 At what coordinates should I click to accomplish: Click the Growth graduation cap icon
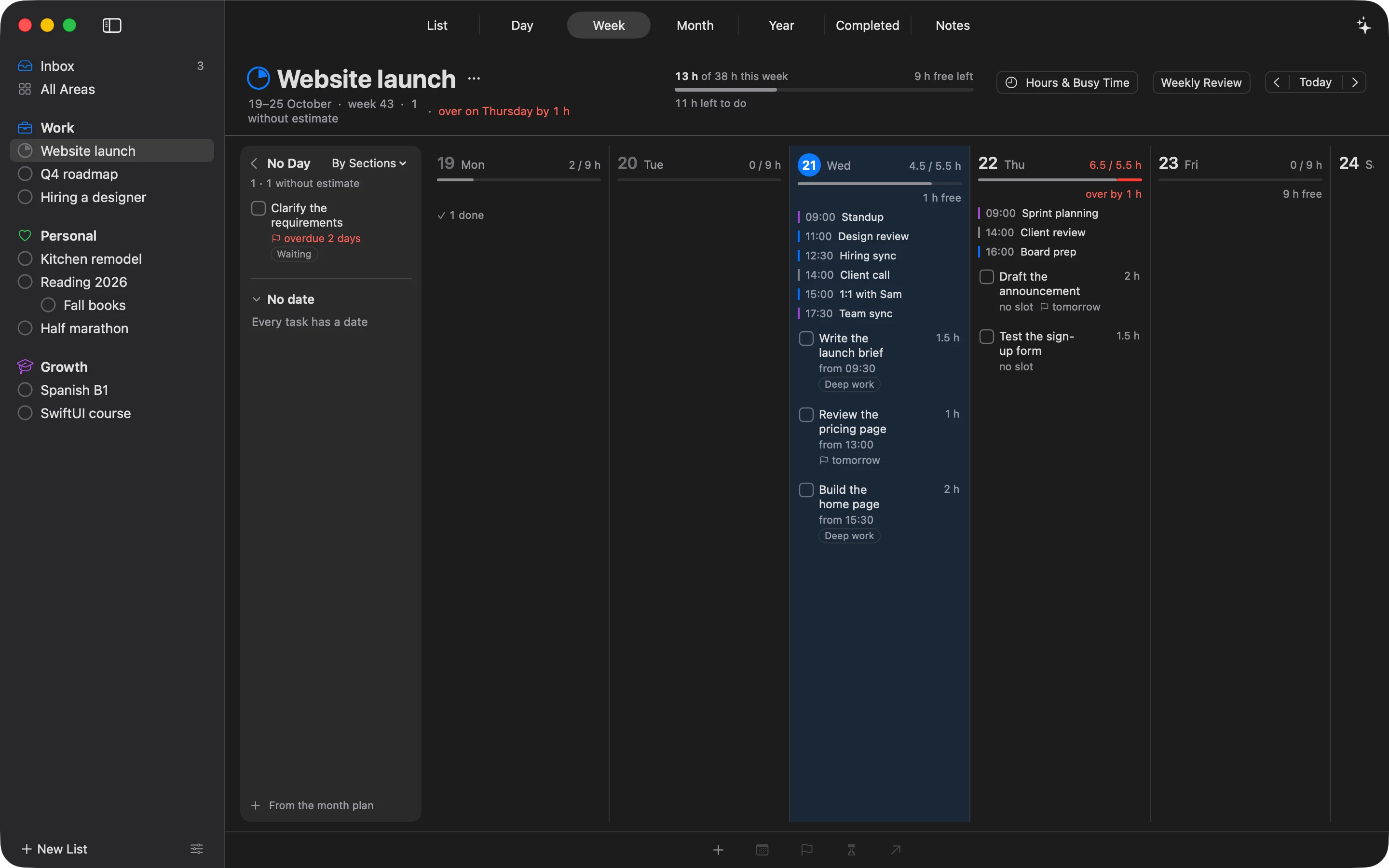(25, 366)
